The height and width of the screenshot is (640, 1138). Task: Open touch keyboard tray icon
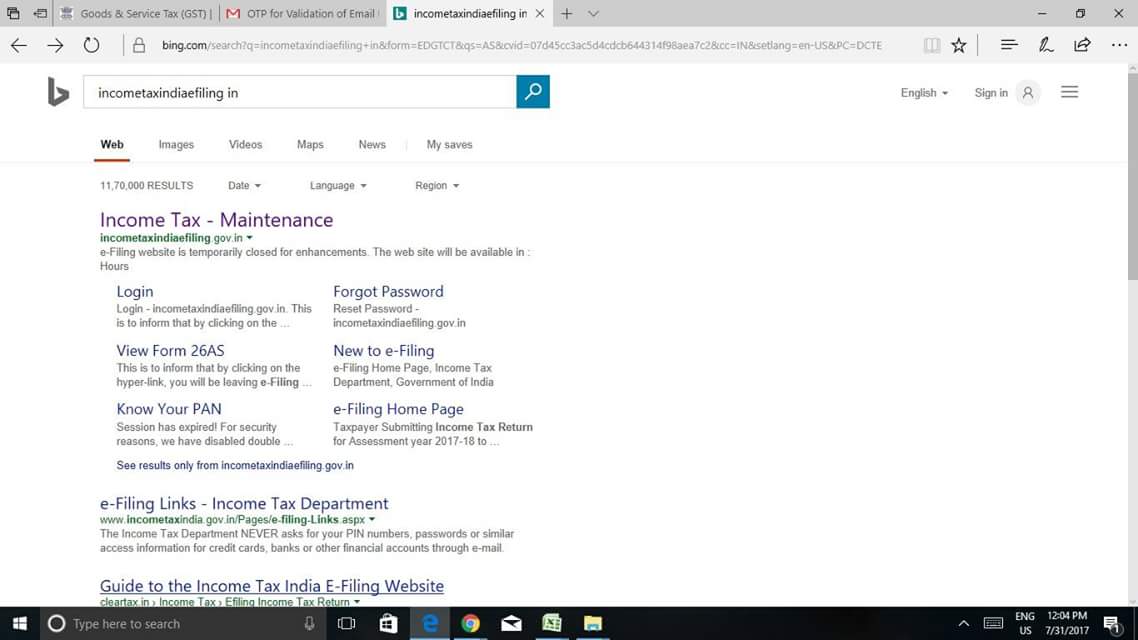[x=993, y=623]
